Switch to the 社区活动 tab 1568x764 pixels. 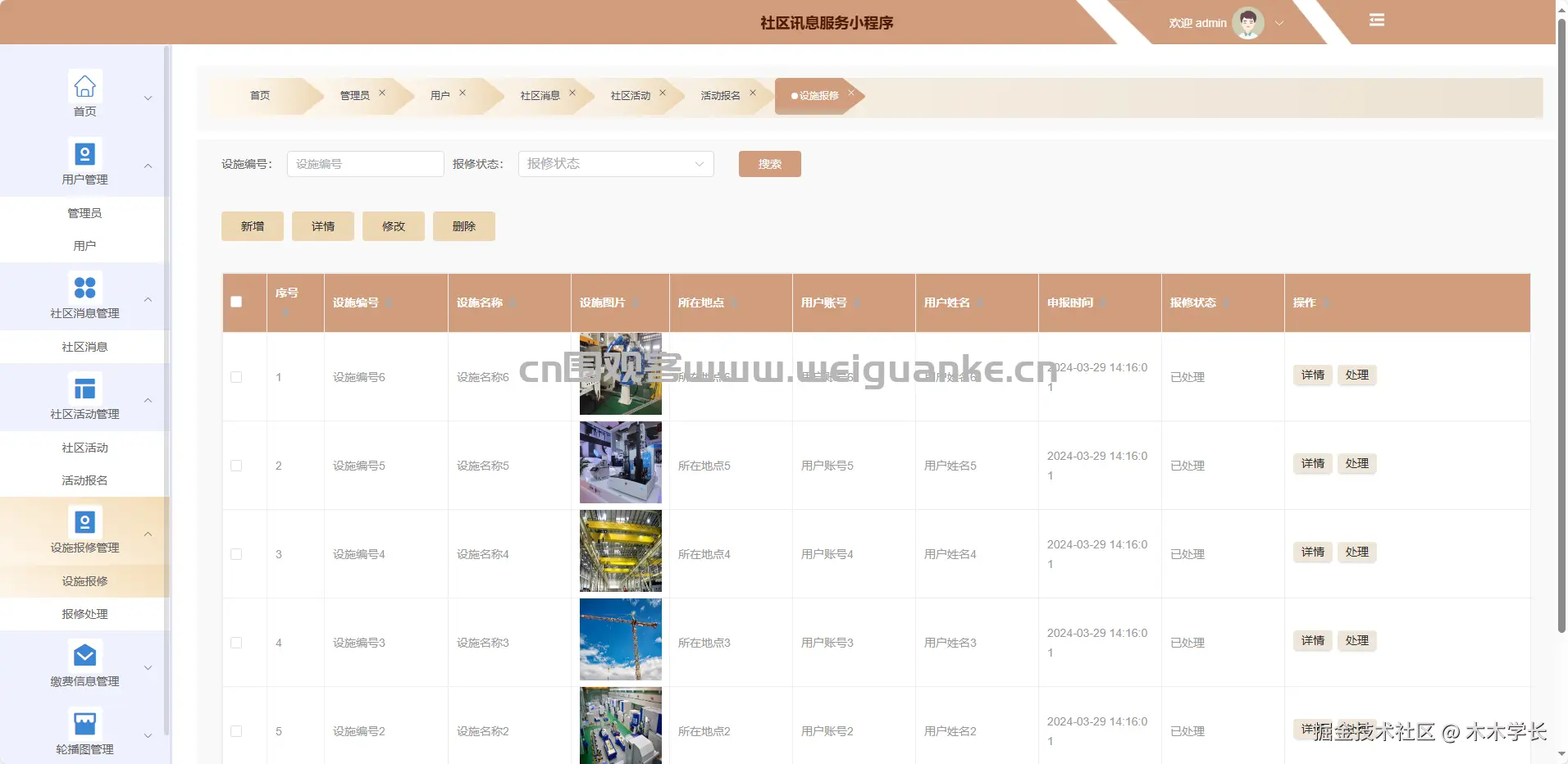click(x=630, y=95)
